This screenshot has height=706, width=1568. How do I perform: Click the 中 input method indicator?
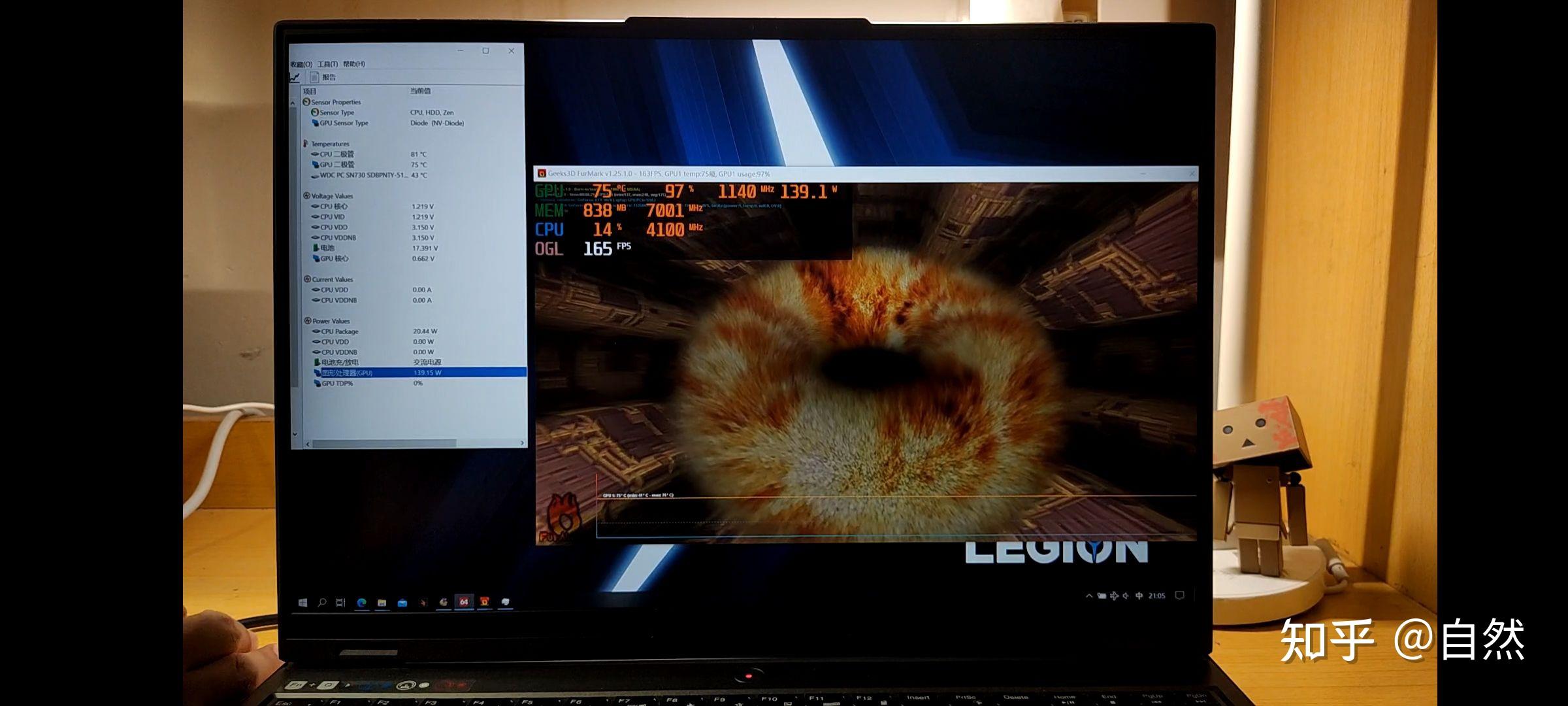click(x=1139, y=596)
